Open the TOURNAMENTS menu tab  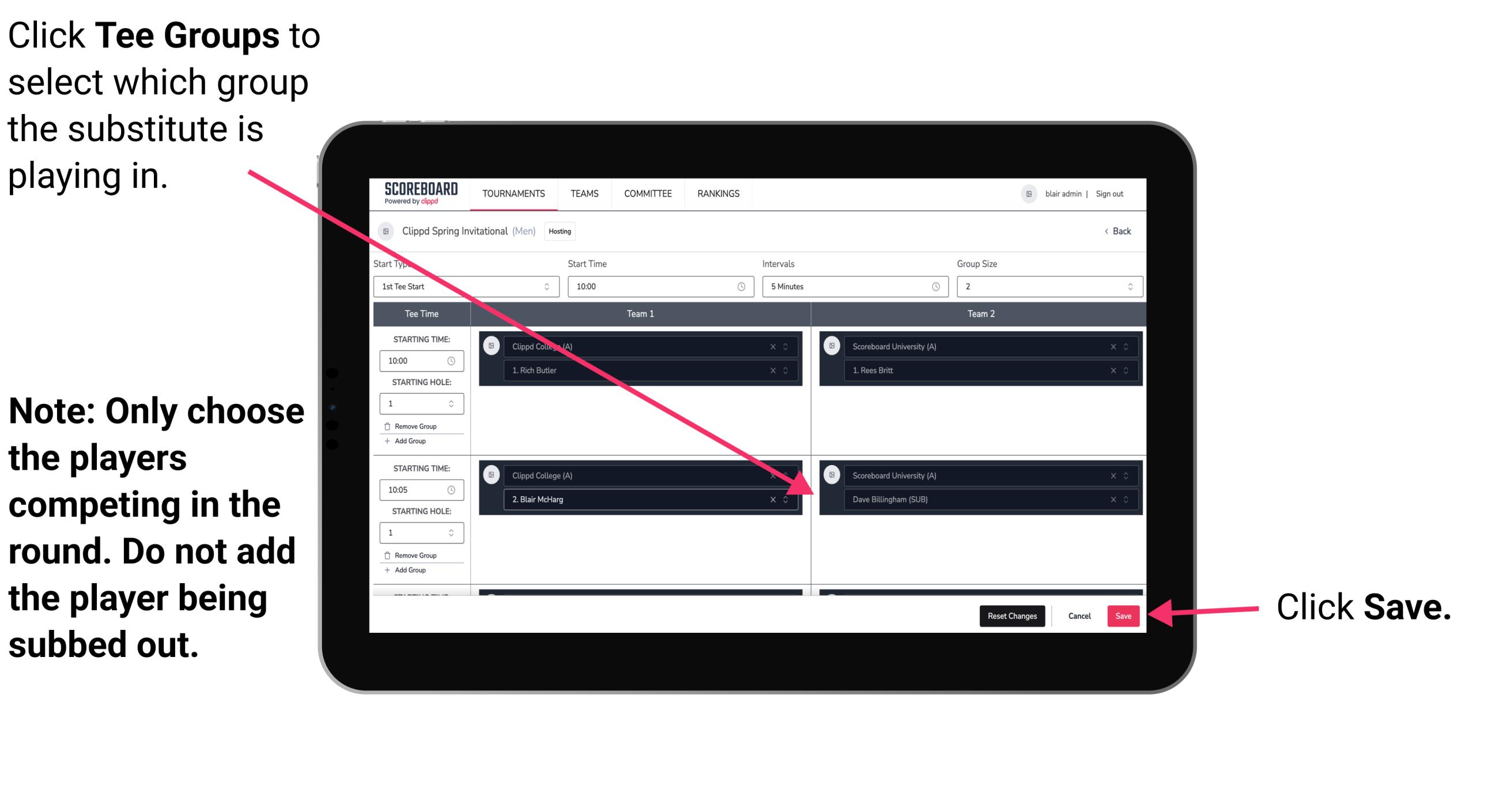[512, 193]
